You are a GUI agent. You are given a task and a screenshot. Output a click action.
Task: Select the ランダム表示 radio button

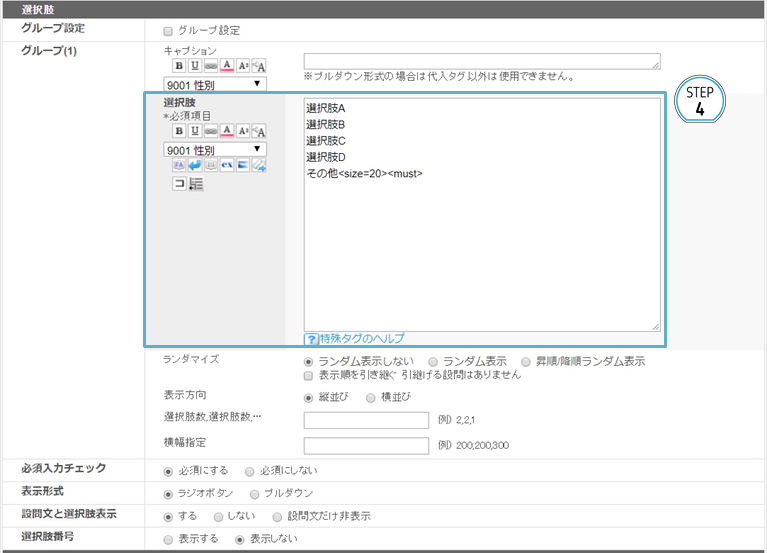433,361
